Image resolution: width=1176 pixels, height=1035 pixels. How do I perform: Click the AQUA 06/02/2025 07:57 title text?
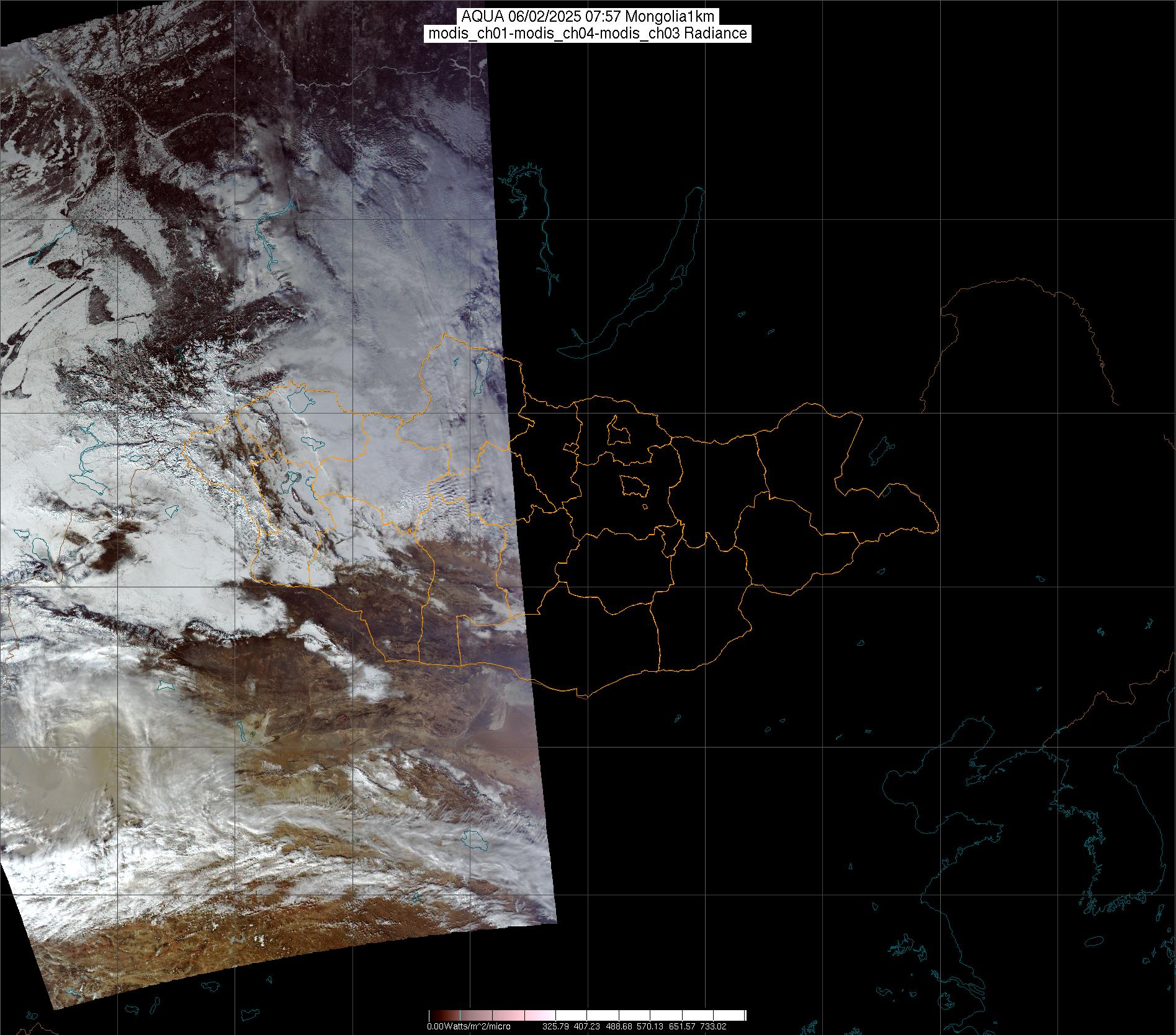(587, 17)
